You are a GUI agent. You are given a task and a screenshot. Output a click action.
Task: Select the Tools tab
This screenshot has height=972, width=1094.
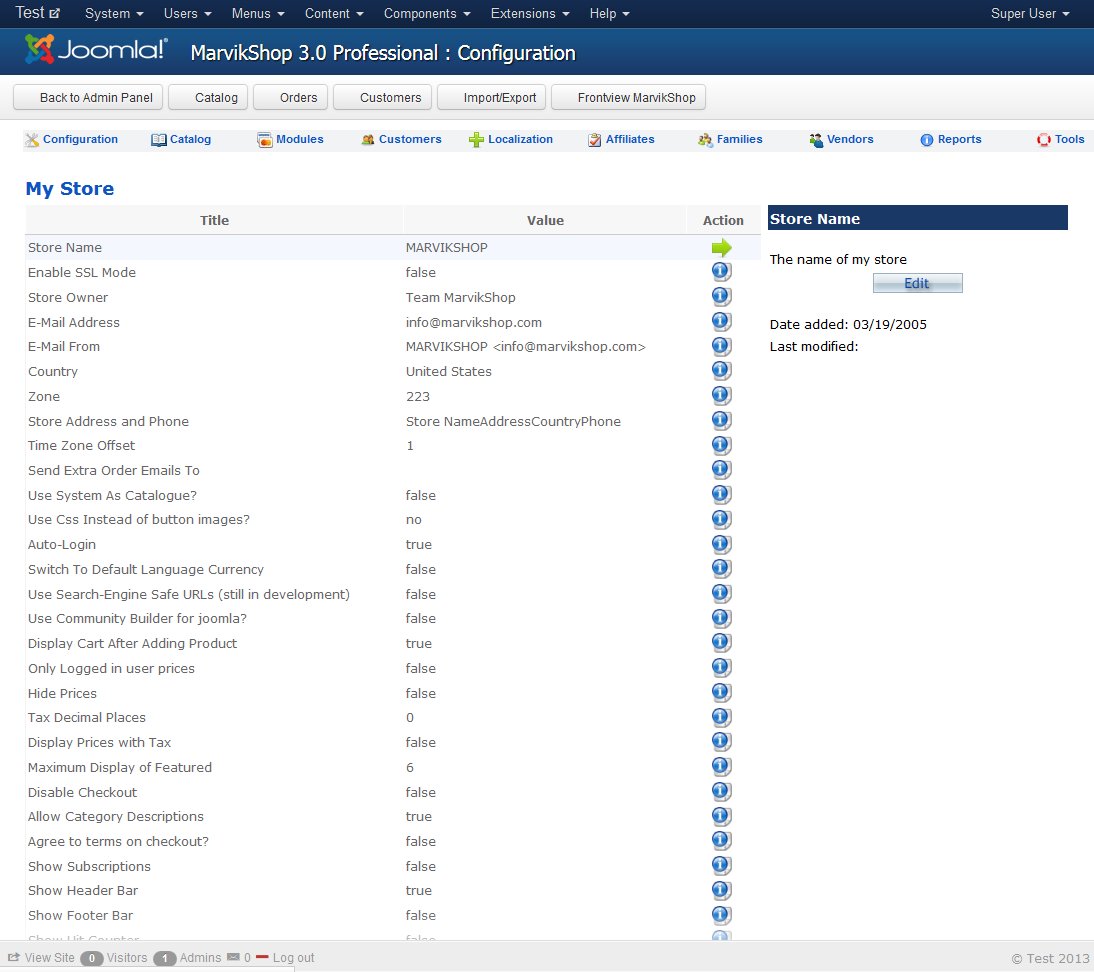click(1061, 140)
